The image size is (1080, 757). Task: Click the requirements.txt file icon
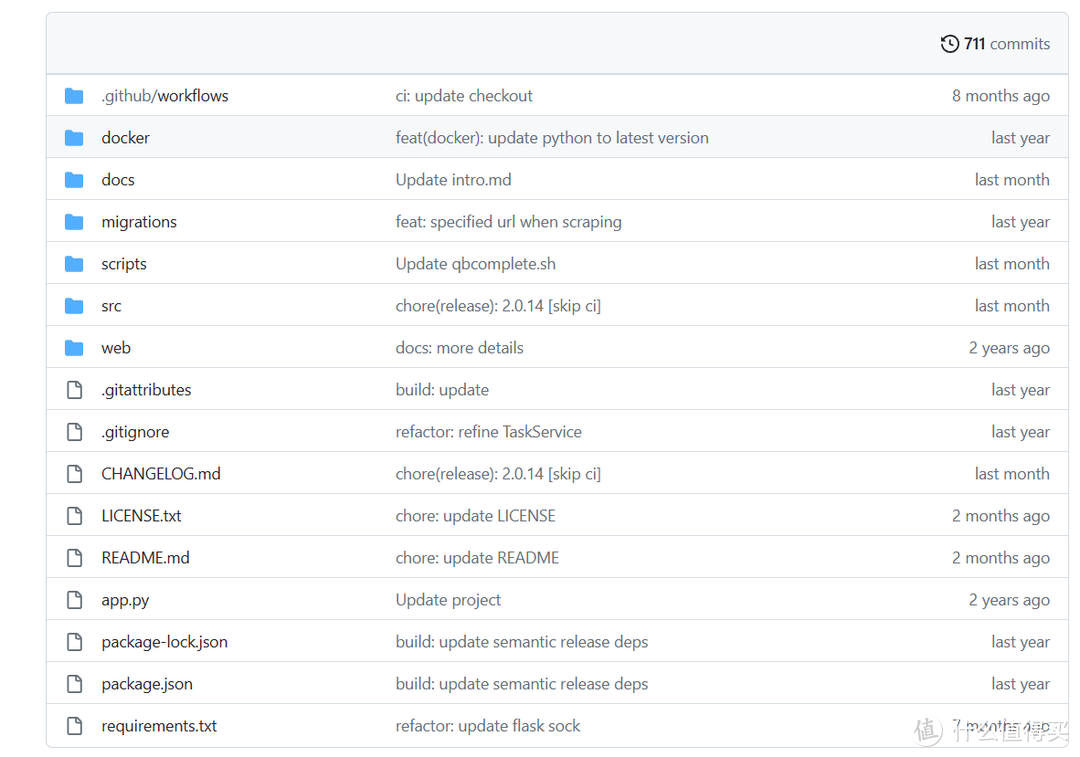click(x=74, y=726)
